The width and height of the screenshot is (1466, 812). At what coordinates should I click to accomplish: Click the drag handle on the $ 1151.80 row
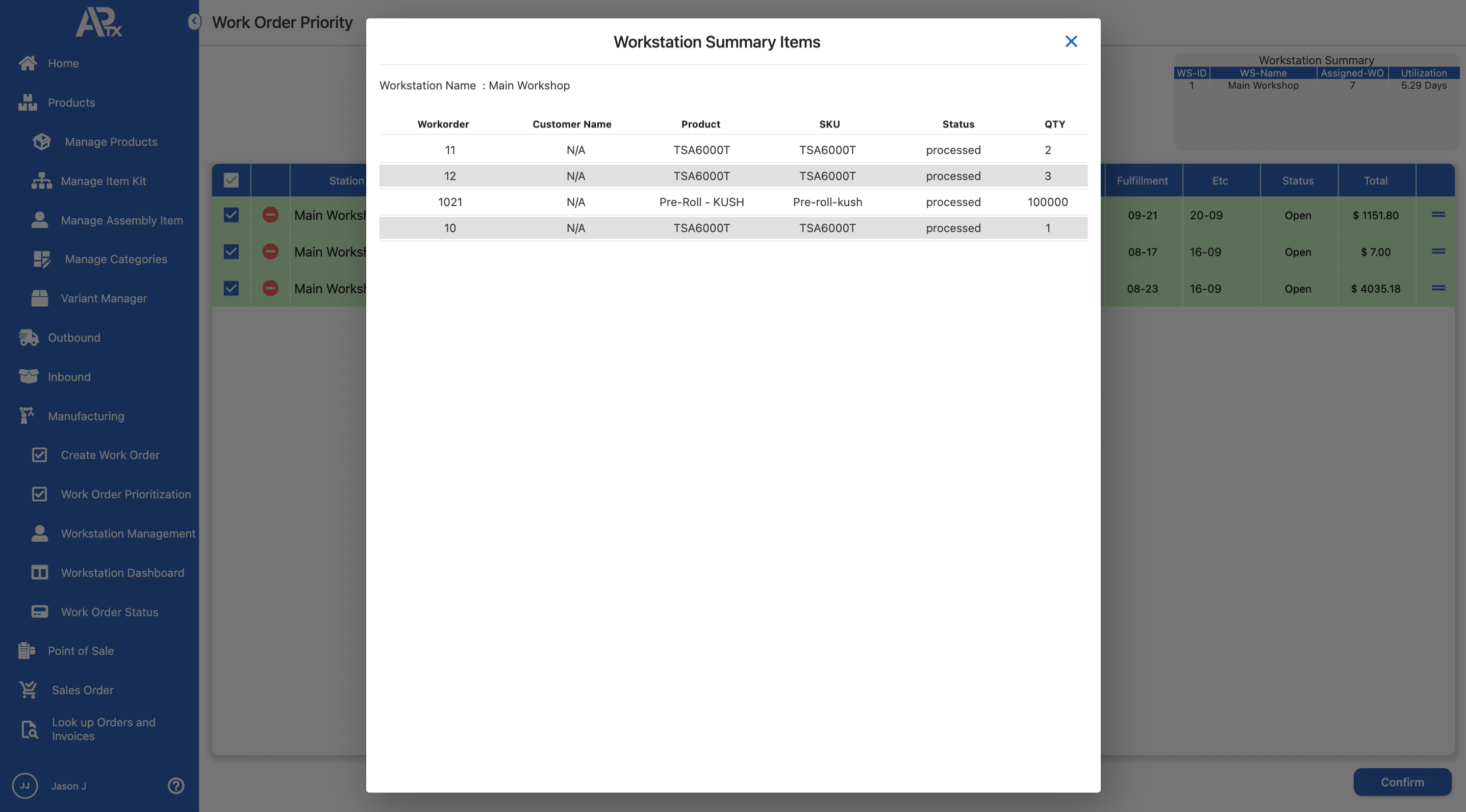pos(1438,215)
